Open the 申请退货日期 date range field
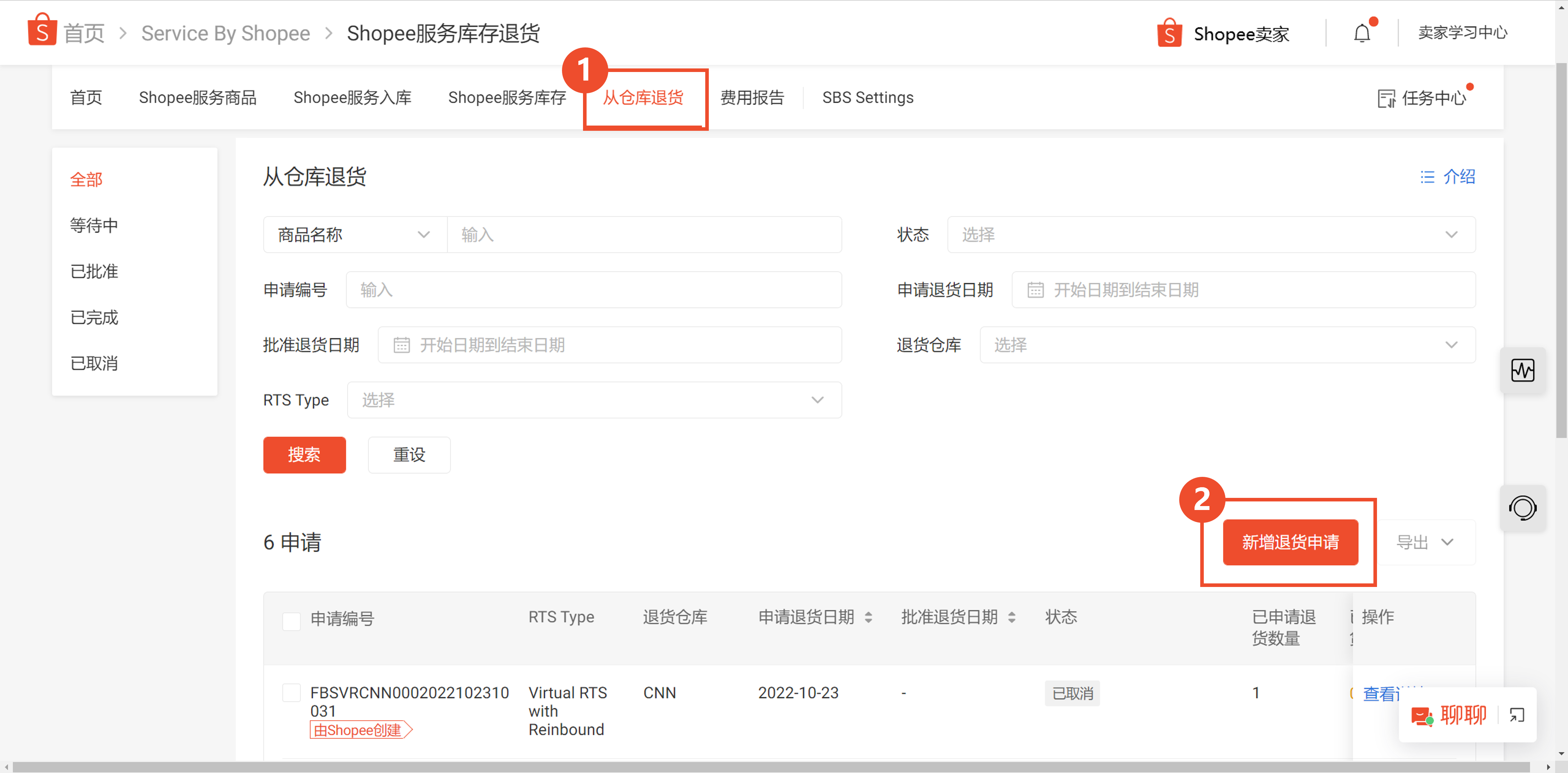The height and width of the screenshot is (773, 1568). pos(1244,290)
